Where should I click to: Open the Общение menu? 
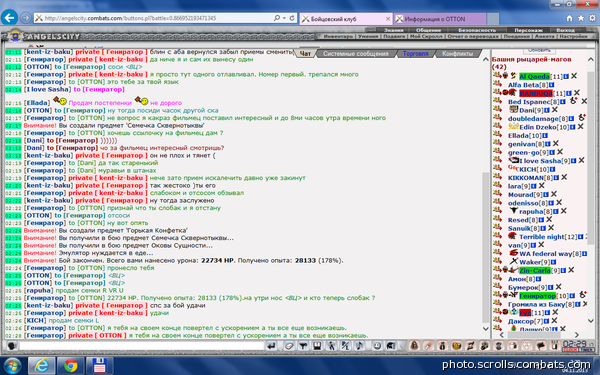[x=428, y=30]
